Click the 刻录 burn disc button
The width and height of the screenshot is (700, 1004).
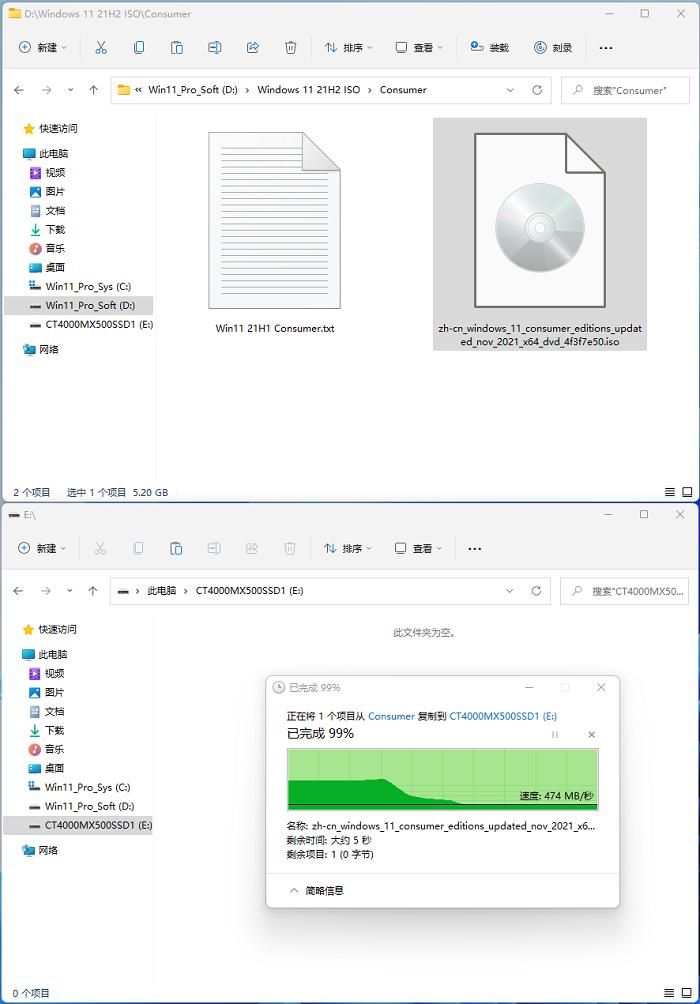point(553,47)
